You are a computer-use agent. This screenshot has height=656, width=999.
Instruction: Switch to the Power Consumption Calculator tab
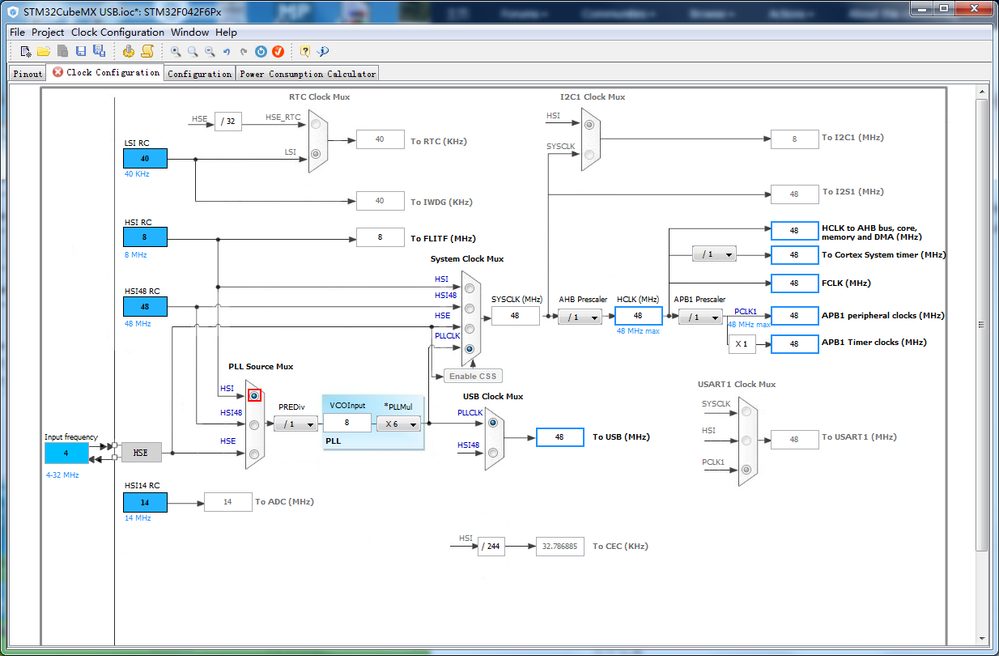coord(307,74)
